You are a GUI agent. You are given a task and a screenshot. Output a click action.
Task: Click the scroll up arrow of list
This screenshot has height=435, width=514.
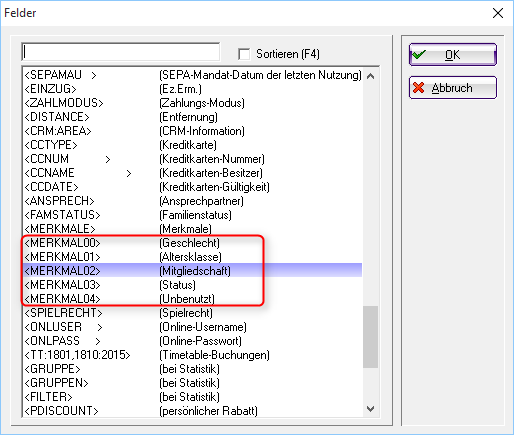(x=370, y=76)
